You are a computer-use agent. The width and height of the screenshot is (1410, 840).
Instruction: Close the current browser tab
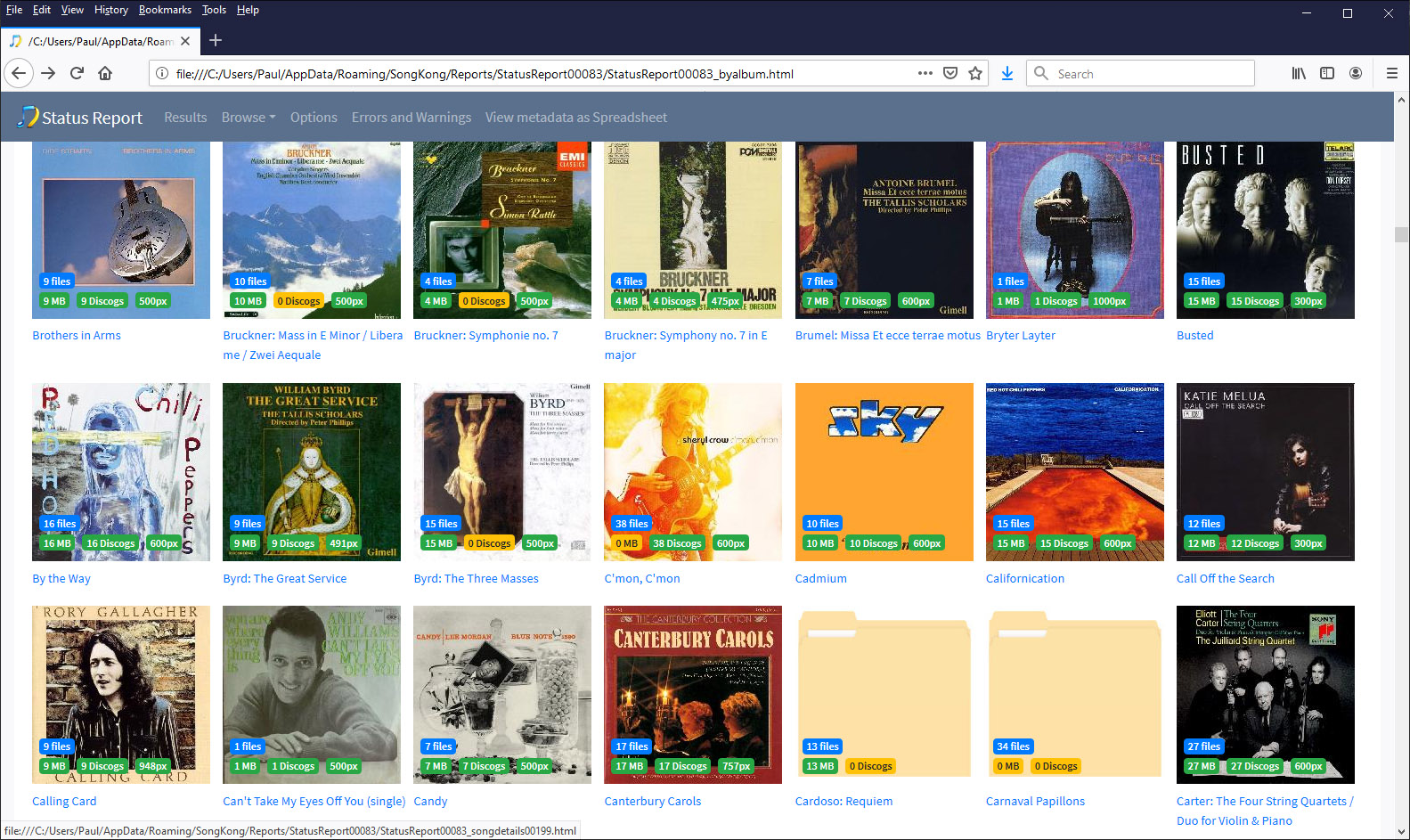[185, 41]
